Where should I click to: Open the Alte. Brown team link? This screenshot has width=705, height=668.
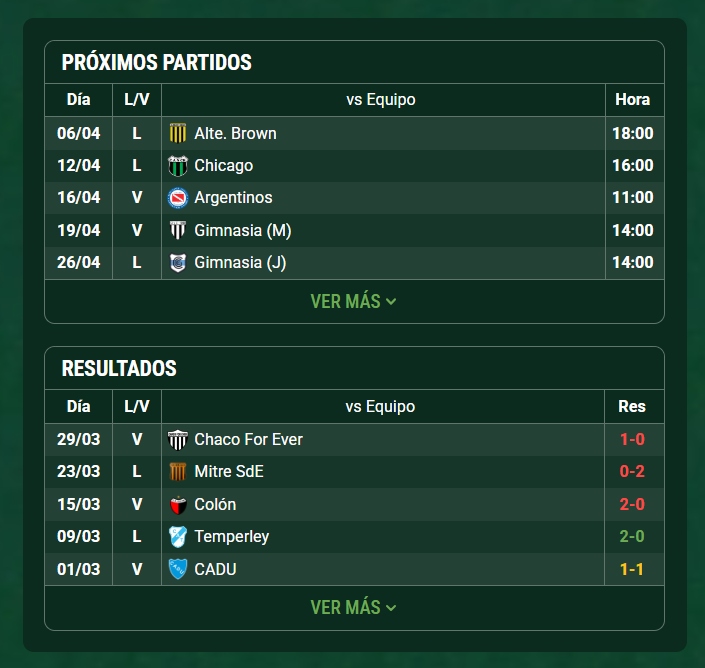point(235,134)
